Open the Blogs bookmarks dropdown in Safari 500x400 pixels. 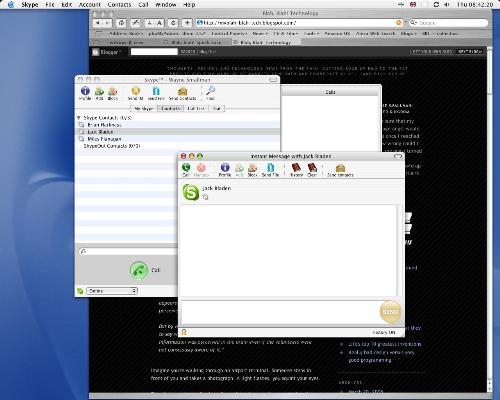pyautogui.click(x=408, y=34)
